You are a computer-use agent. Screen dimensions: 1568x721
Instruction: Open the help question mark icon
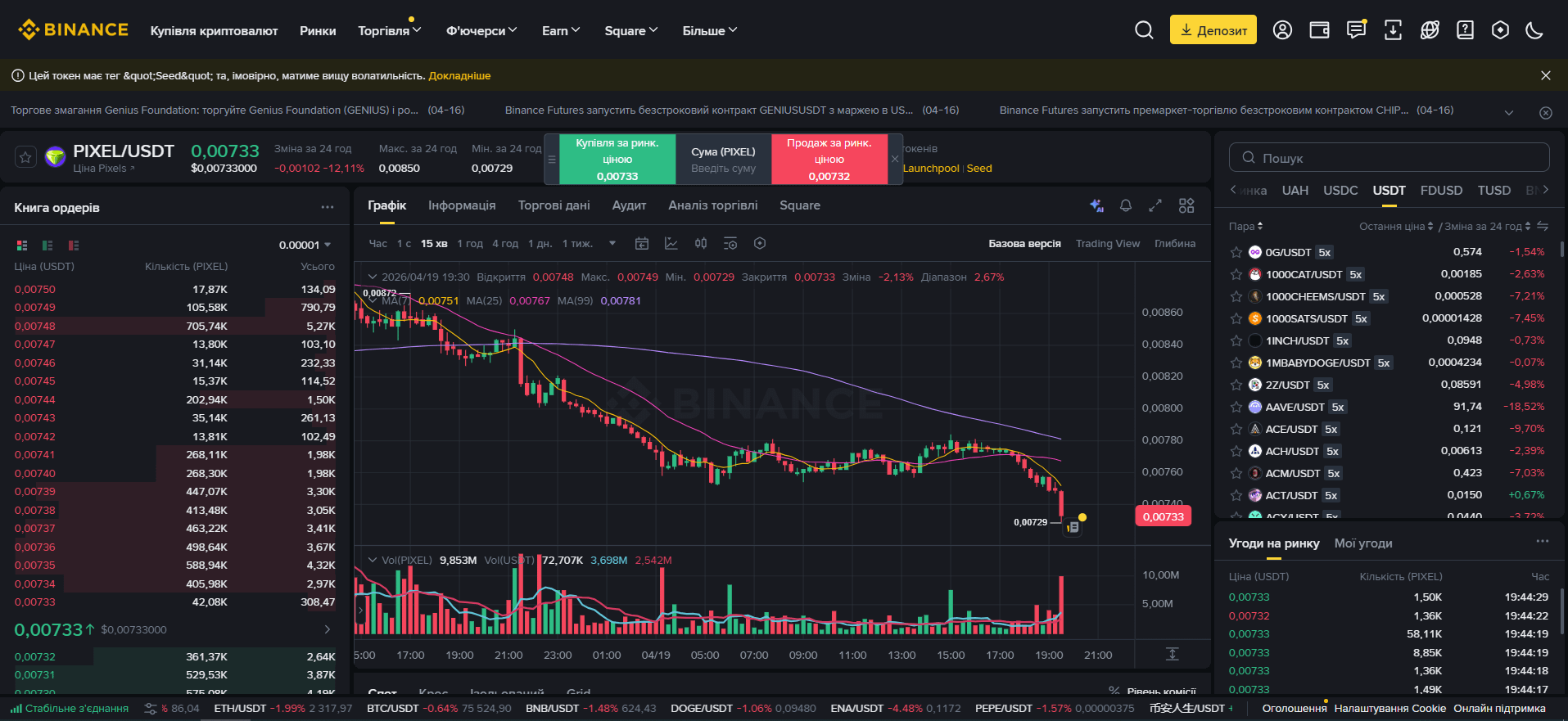tap(1465, 30)
